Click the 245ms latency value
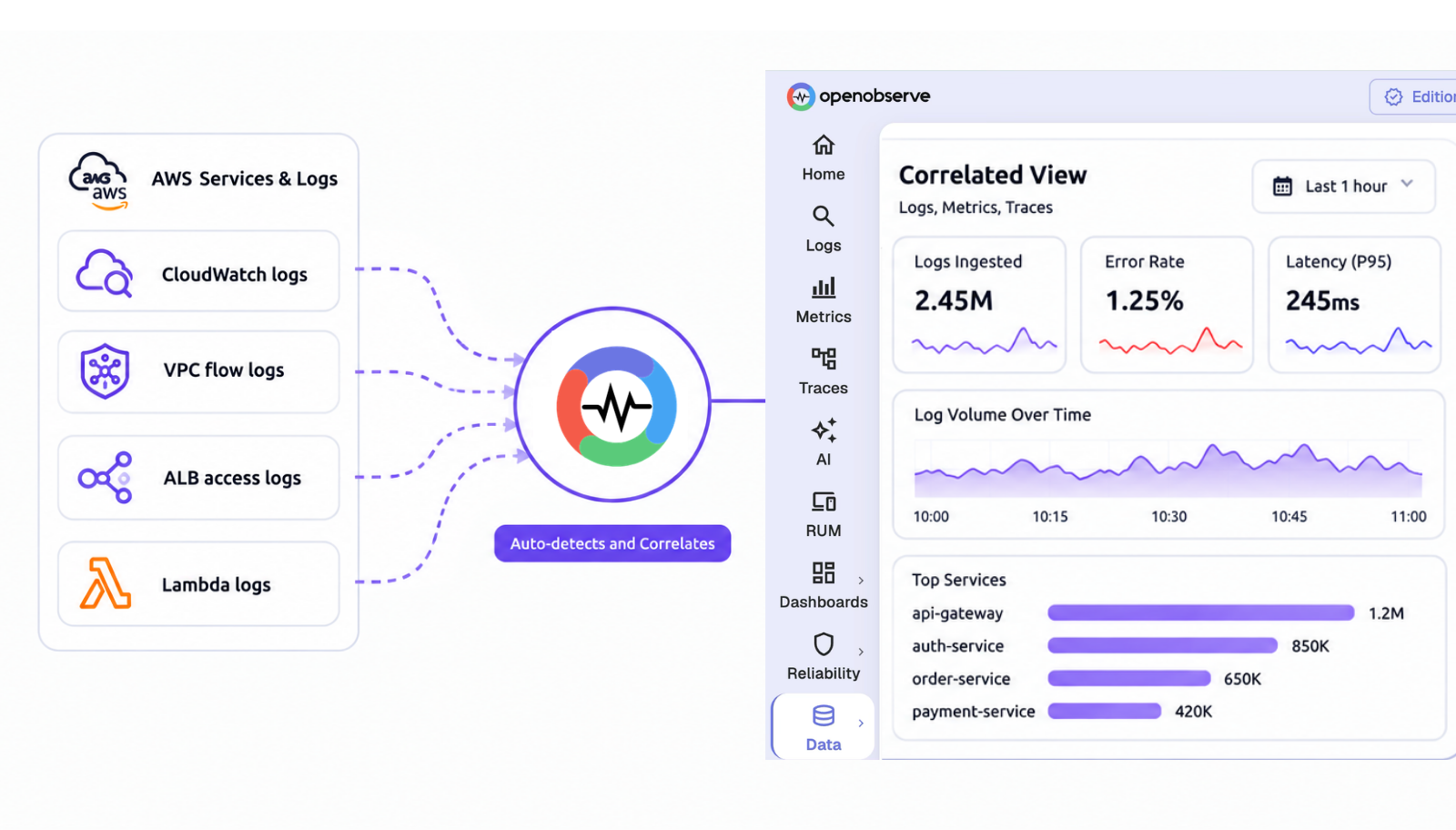 (x=1323, y=300)
